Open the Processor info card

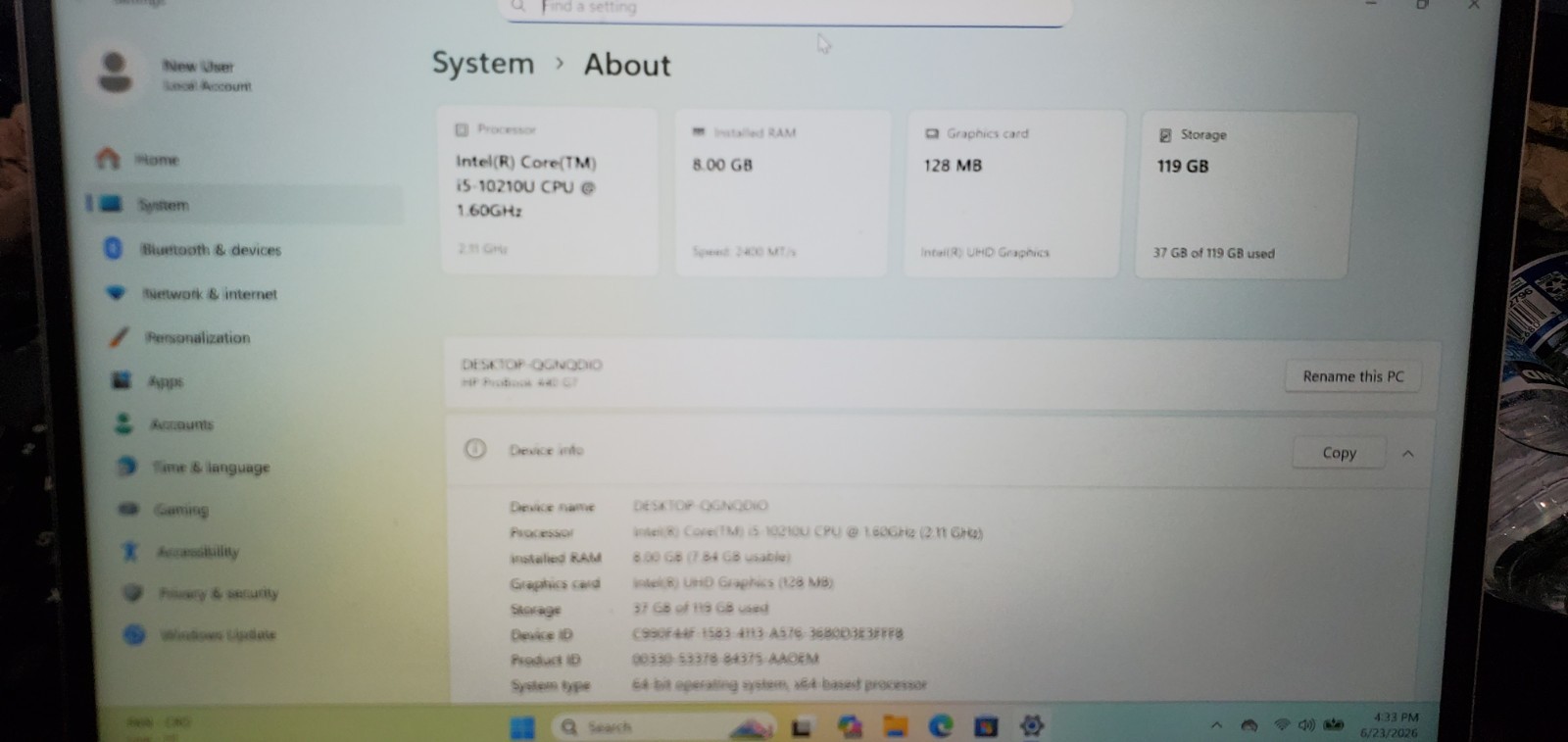[548, 191]
